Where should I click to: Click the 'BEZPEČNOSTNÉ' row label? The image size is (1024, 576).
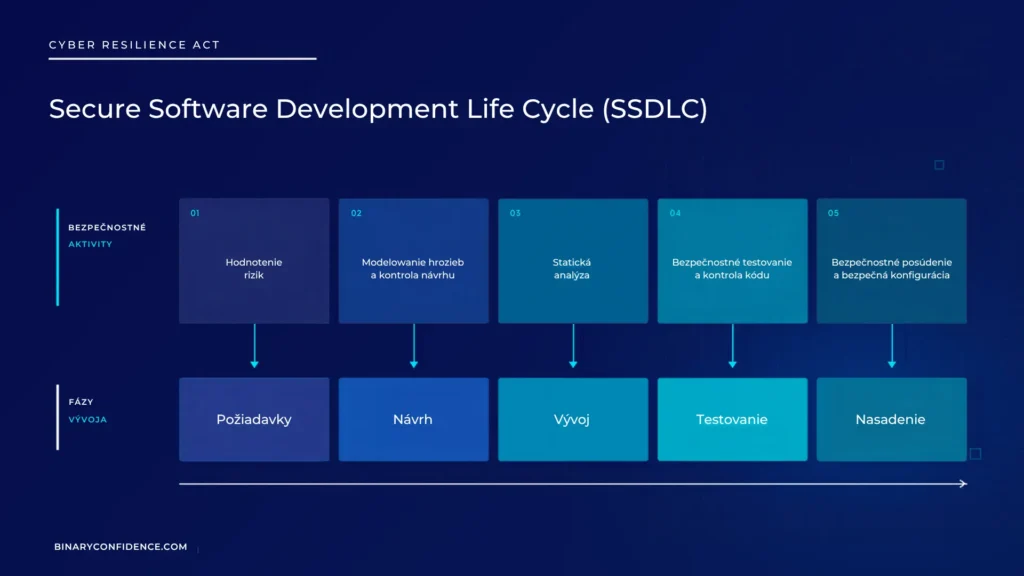(x=107, y=227)
